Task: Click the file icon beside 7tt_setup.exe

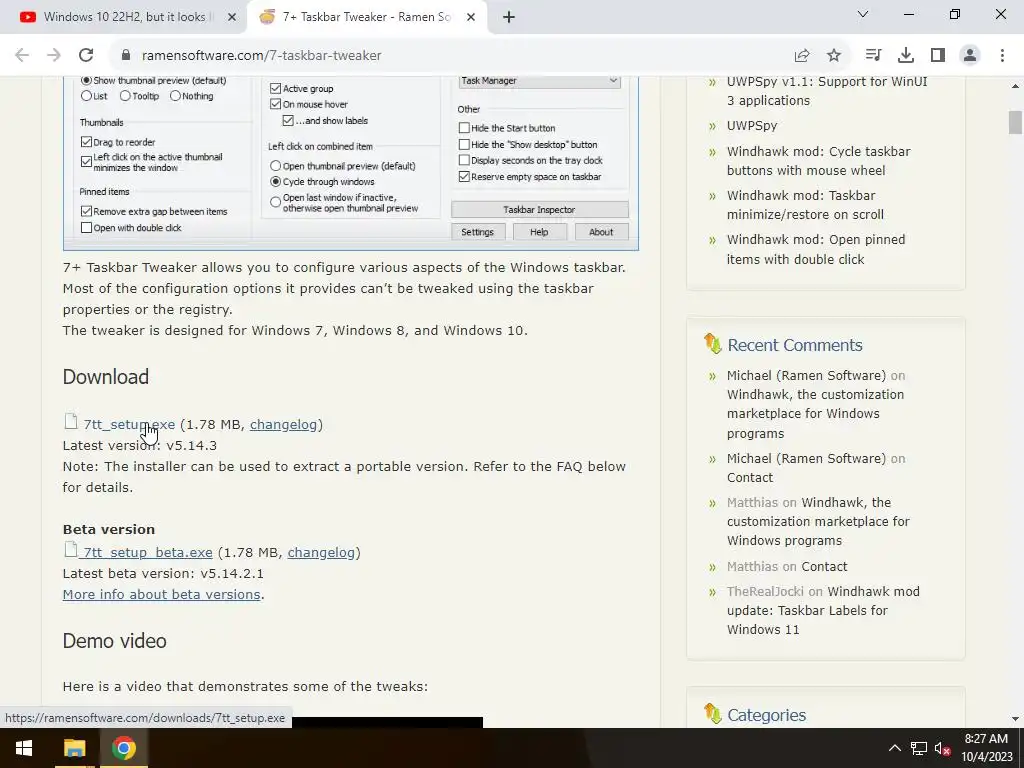Action: (71, 422)
